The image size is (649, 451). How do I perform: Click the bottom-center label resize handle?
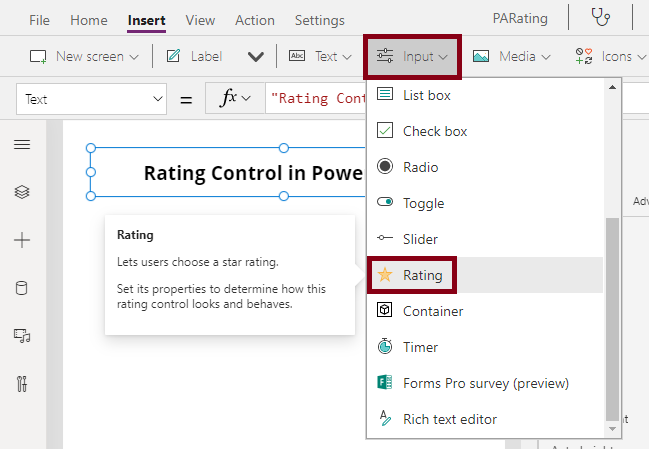coord(284,196)
